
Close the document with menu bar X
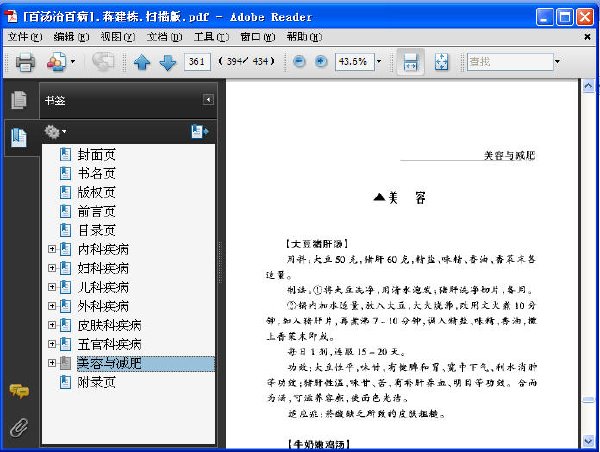pyautogui.click(x=587, y=37)
